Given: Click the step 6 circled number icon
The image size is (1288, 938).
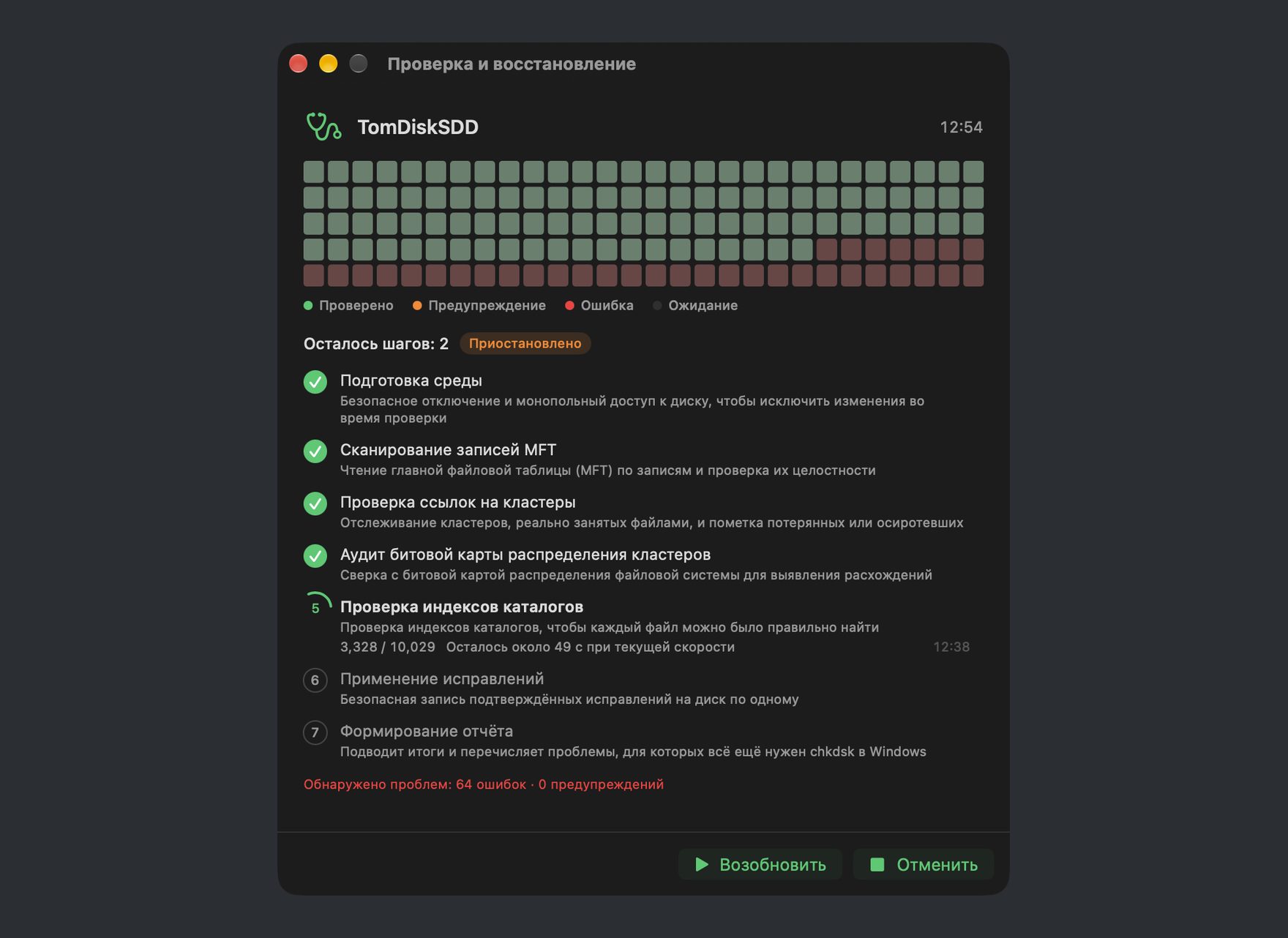Looking at the screenshot, I should tap(315, 680).
